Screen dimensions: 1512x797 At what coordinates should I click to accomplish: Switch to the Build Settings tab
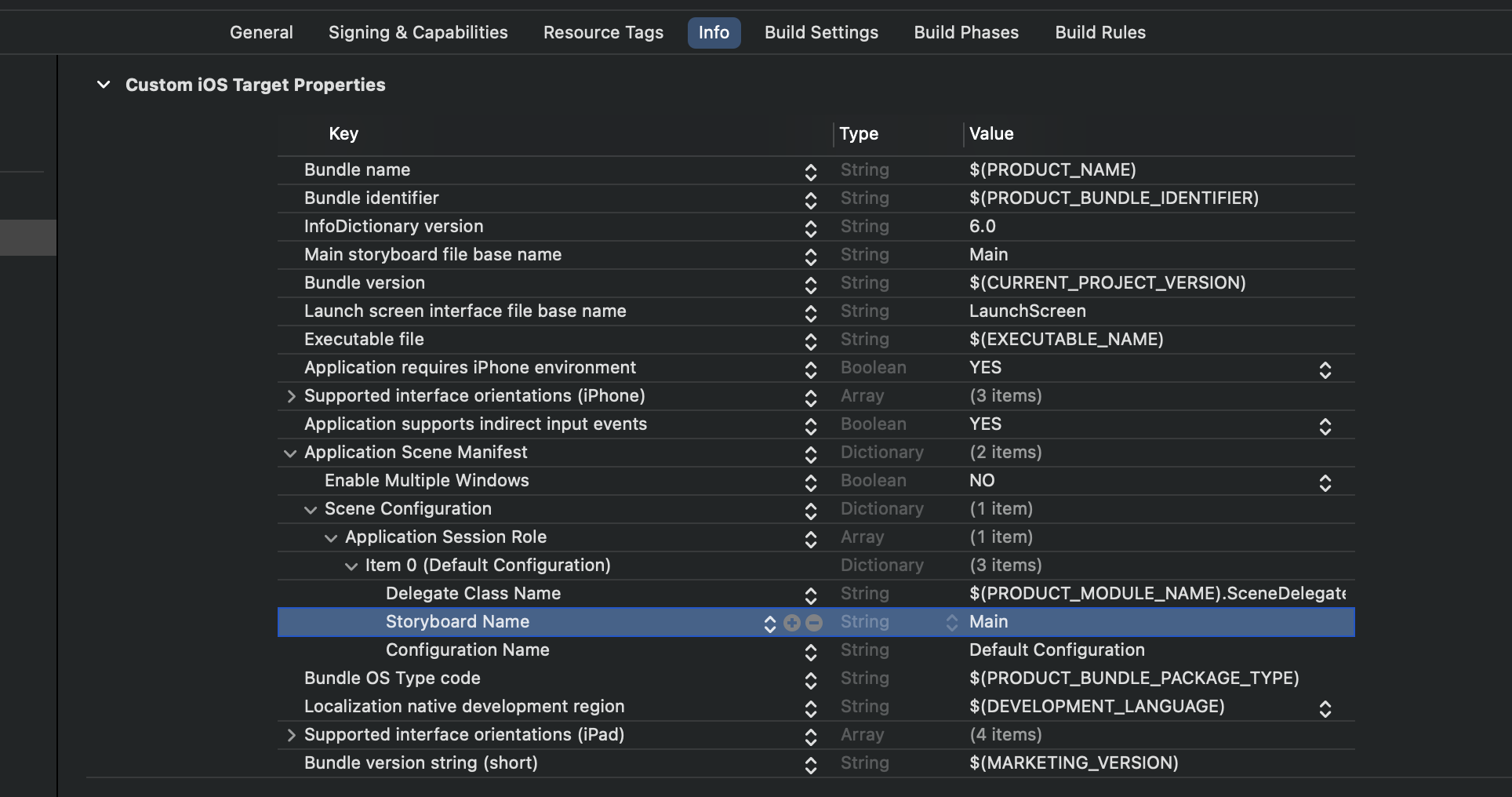click(x=821, y=32)
